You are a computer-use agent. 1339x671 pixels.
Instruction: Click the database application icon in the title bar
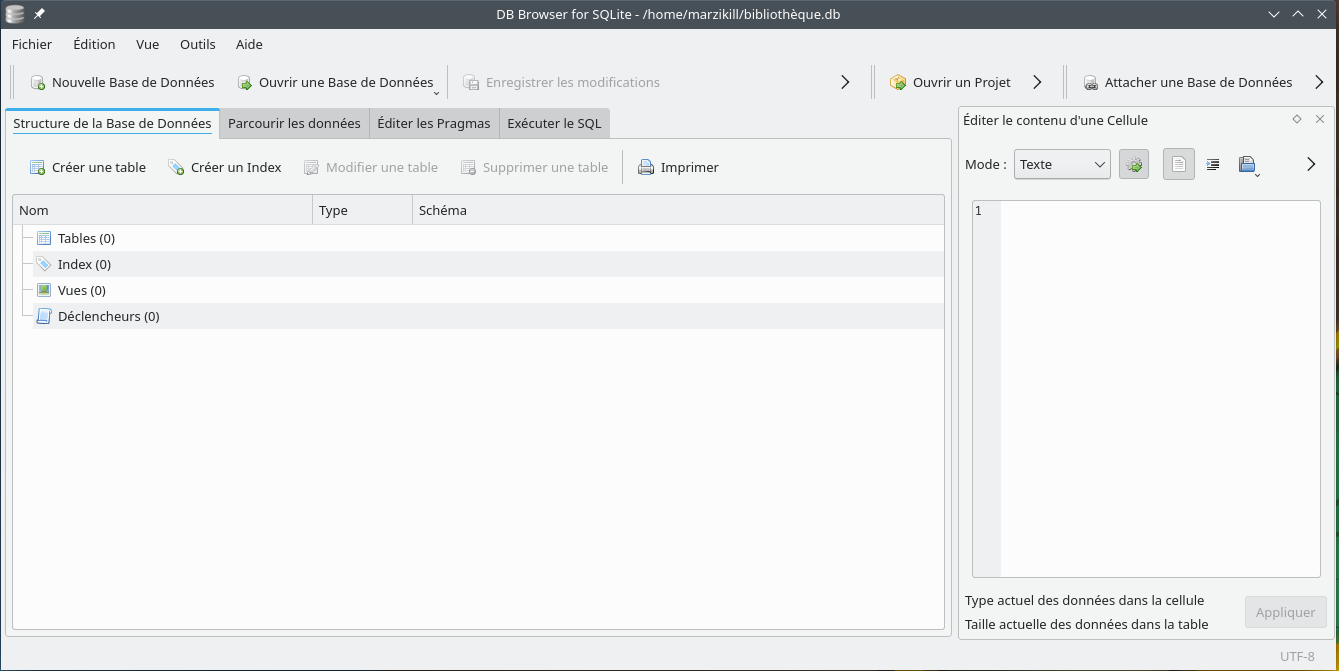coord(15,14)
